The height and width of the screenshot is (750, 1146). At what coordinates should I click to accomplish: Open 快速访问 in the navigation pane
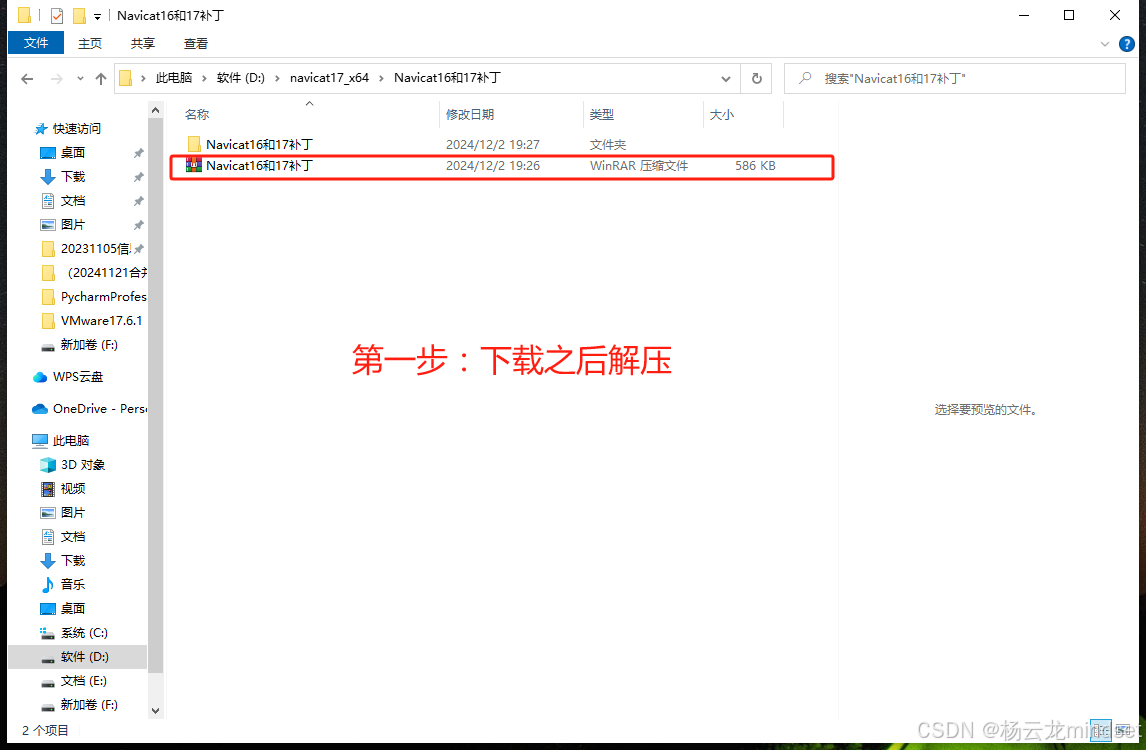[x=76, y=129]
